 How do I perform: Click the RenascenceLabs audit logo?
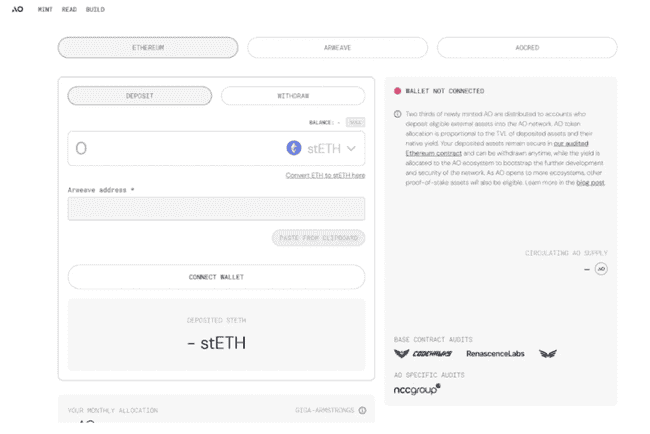[495, 354]
